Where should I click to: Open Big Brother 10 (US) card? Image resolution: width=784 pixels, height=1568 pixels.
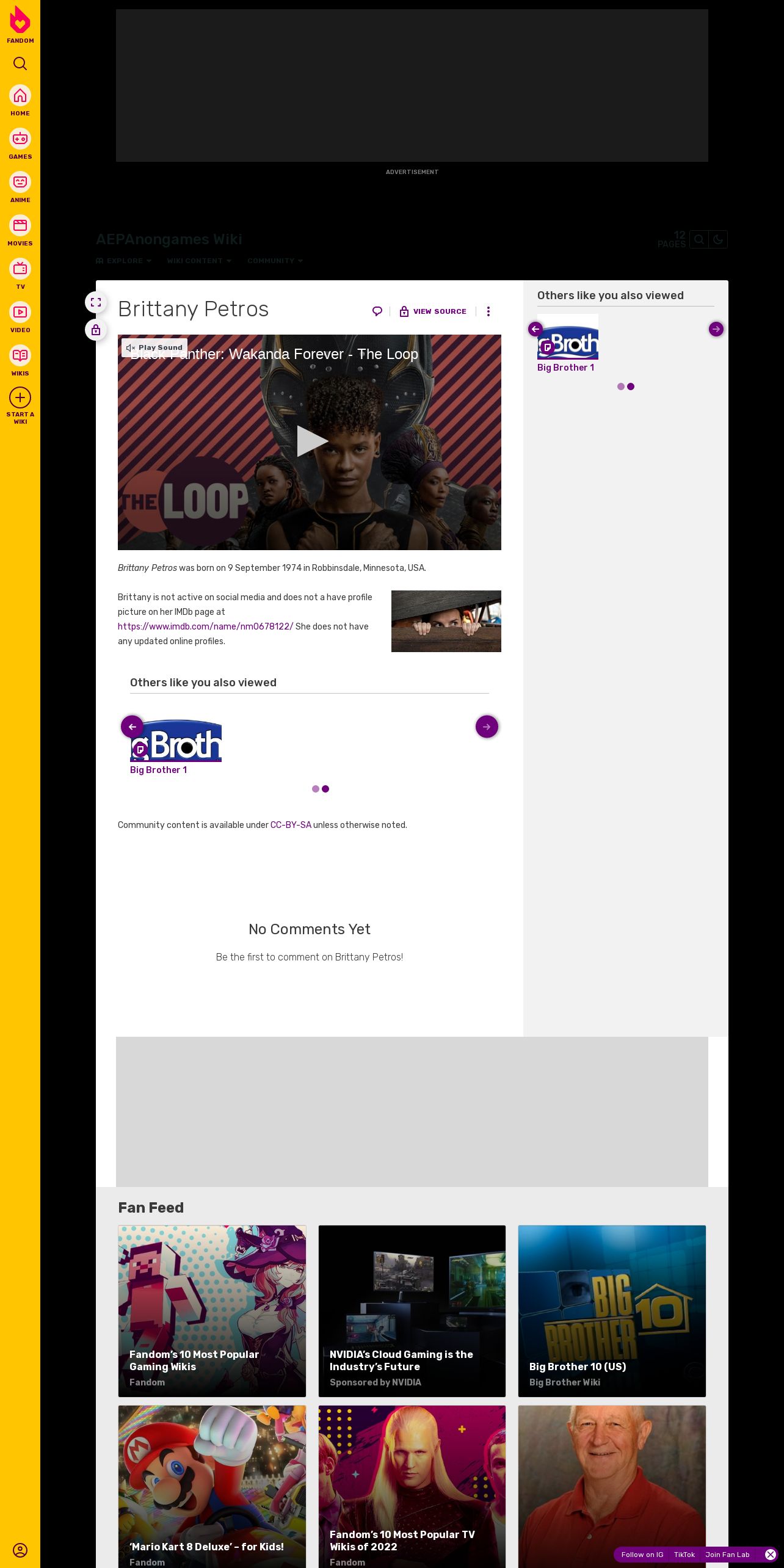point(612,1311)
